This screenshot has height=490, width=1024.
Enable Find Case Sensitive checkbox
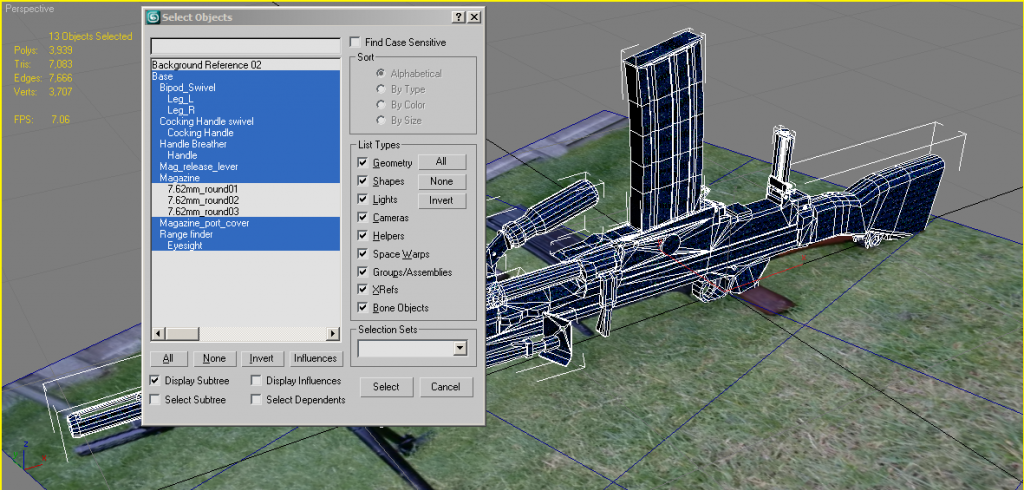355,43
